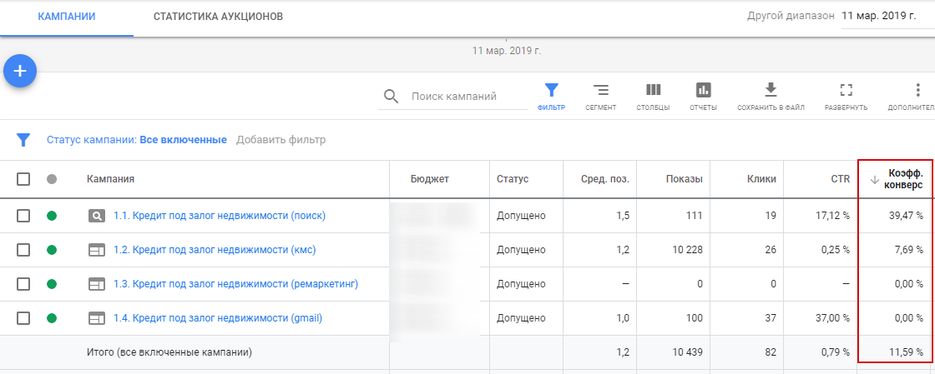Click the Развернуть fullscreen icon

tap(846, 90)
